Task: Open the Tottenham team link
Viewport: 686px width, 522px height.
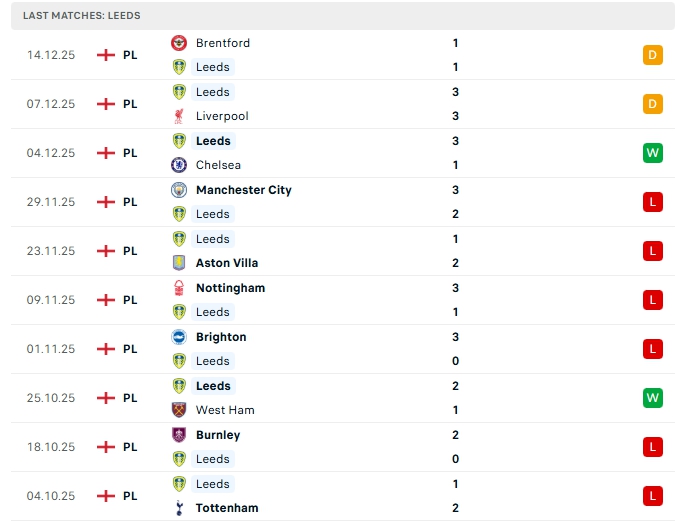Action: coord(227,508)
